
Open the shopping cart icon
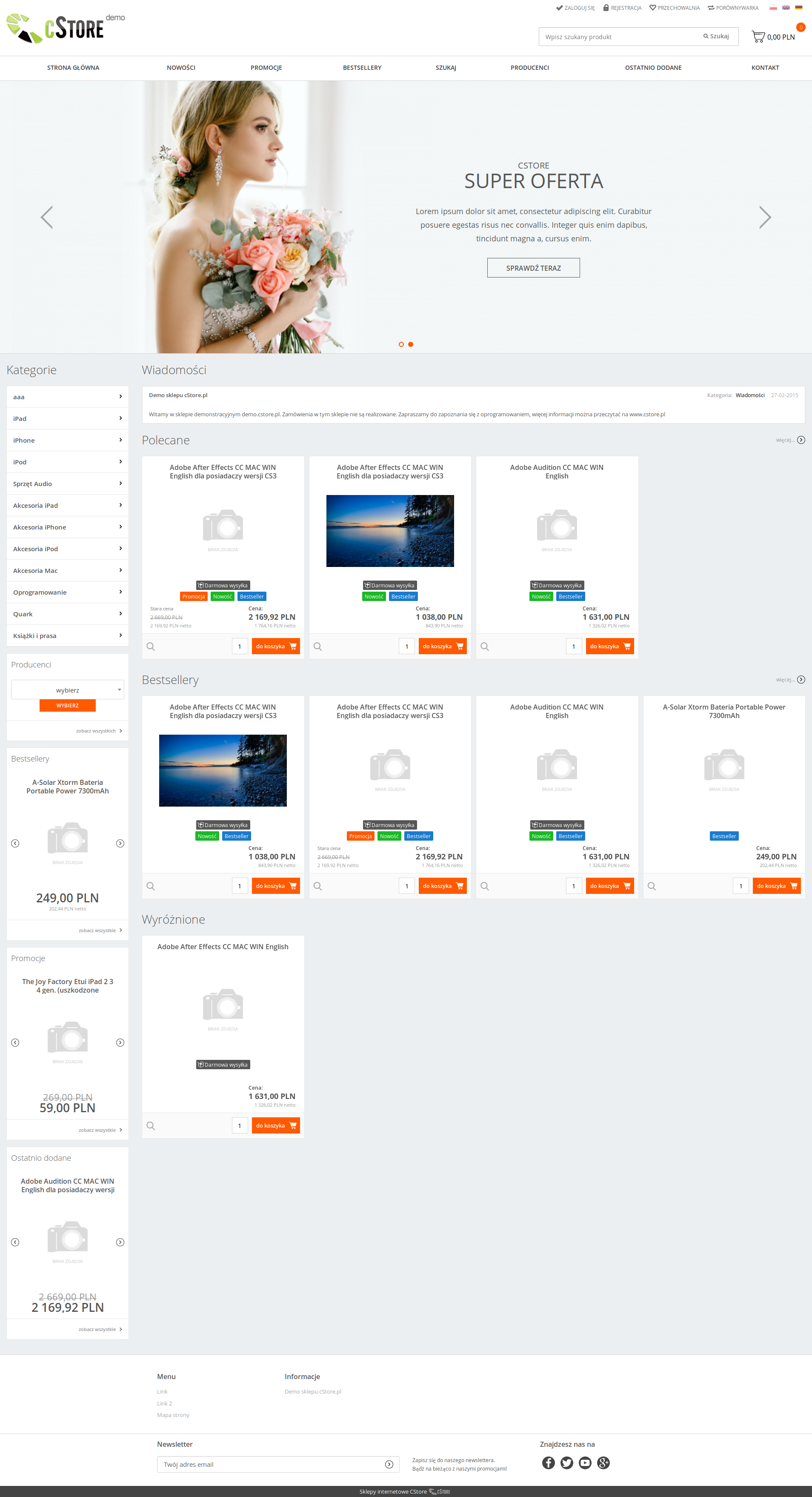click(x=758, y=37)
